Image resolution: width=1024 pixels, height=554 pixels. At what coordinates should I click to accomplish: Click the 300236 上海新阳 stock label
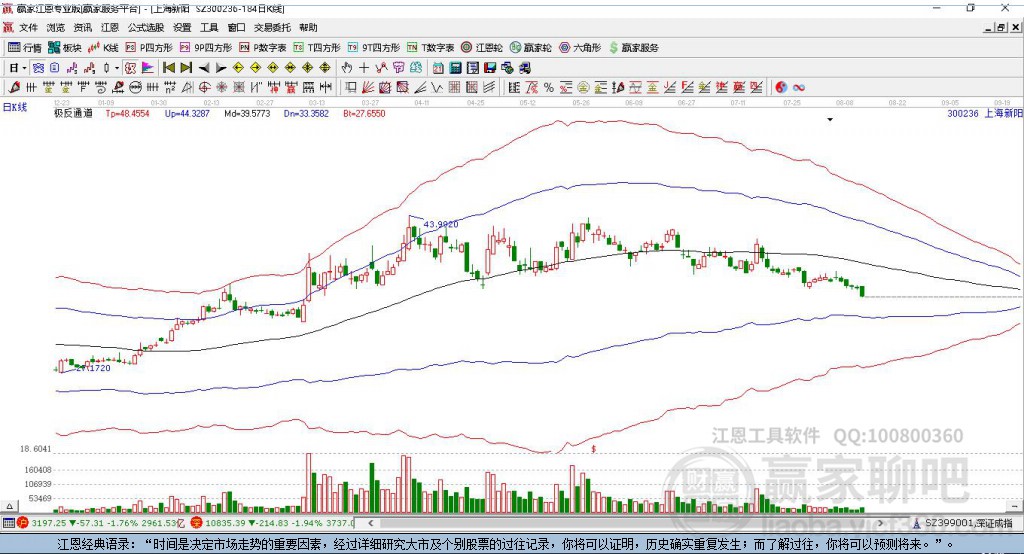click(985, 113)
